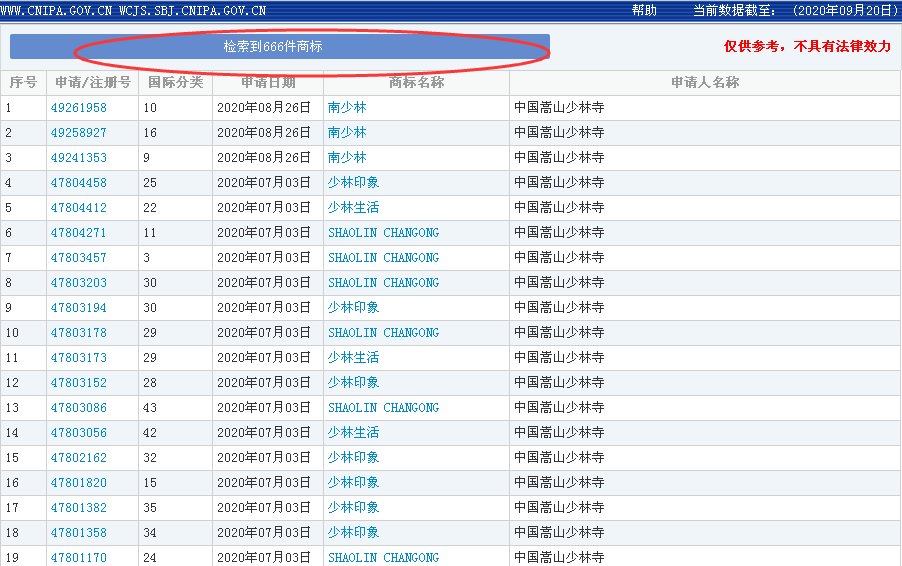Open registration number 47801358
Viewport: 902px width, 566px height.
coord(79,533)
